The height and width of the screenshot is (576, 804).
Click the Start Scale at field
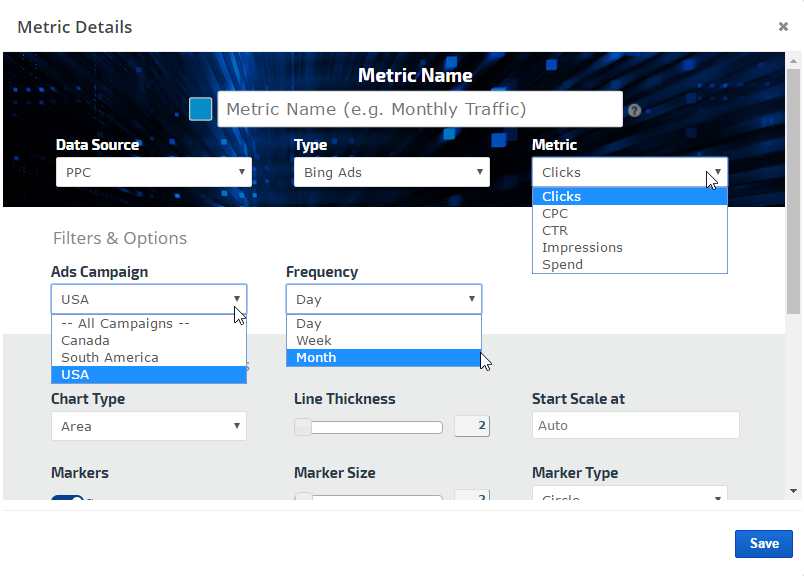click(x=635, y=426)
